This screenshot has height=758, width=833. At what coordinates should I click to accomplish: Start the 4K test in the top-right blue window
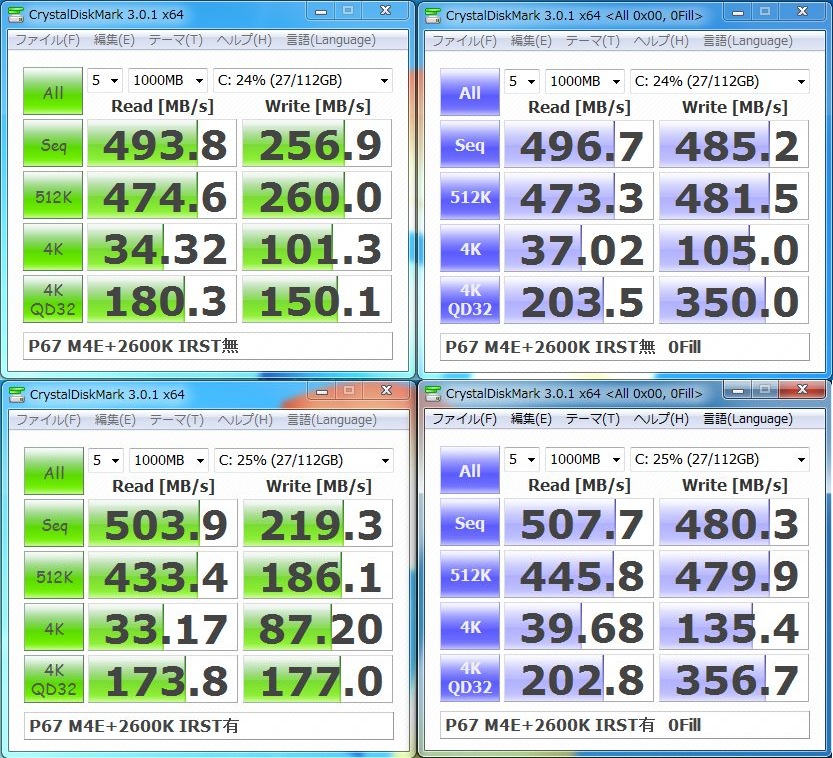470,249
